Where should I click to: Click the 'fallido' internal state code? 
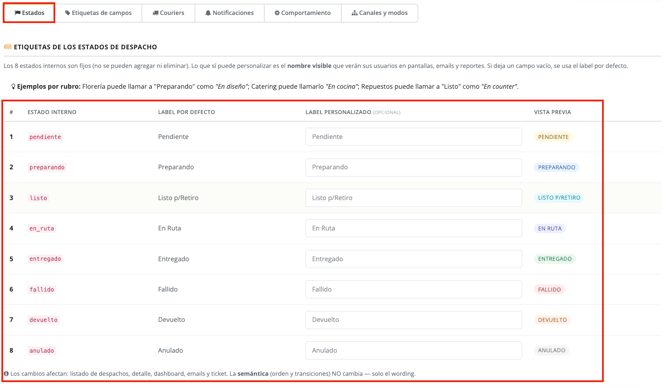pos(42,289)
